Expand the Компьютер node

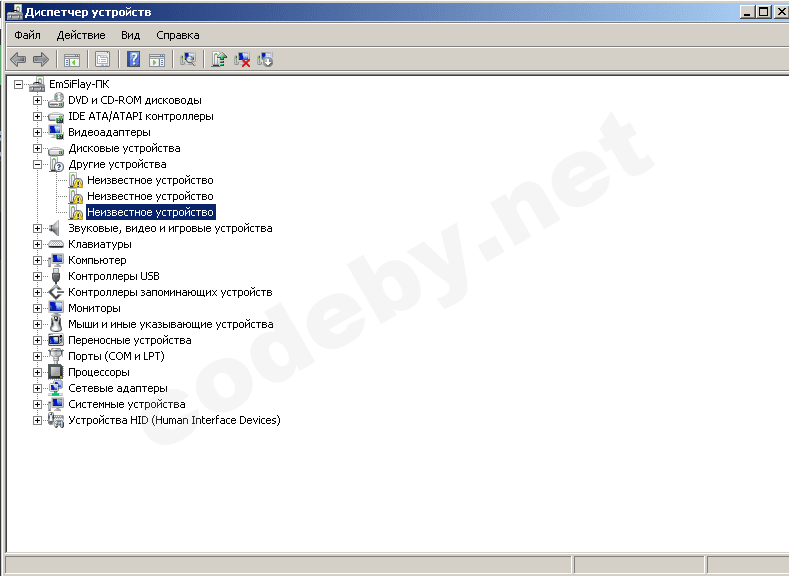[37, 261]
